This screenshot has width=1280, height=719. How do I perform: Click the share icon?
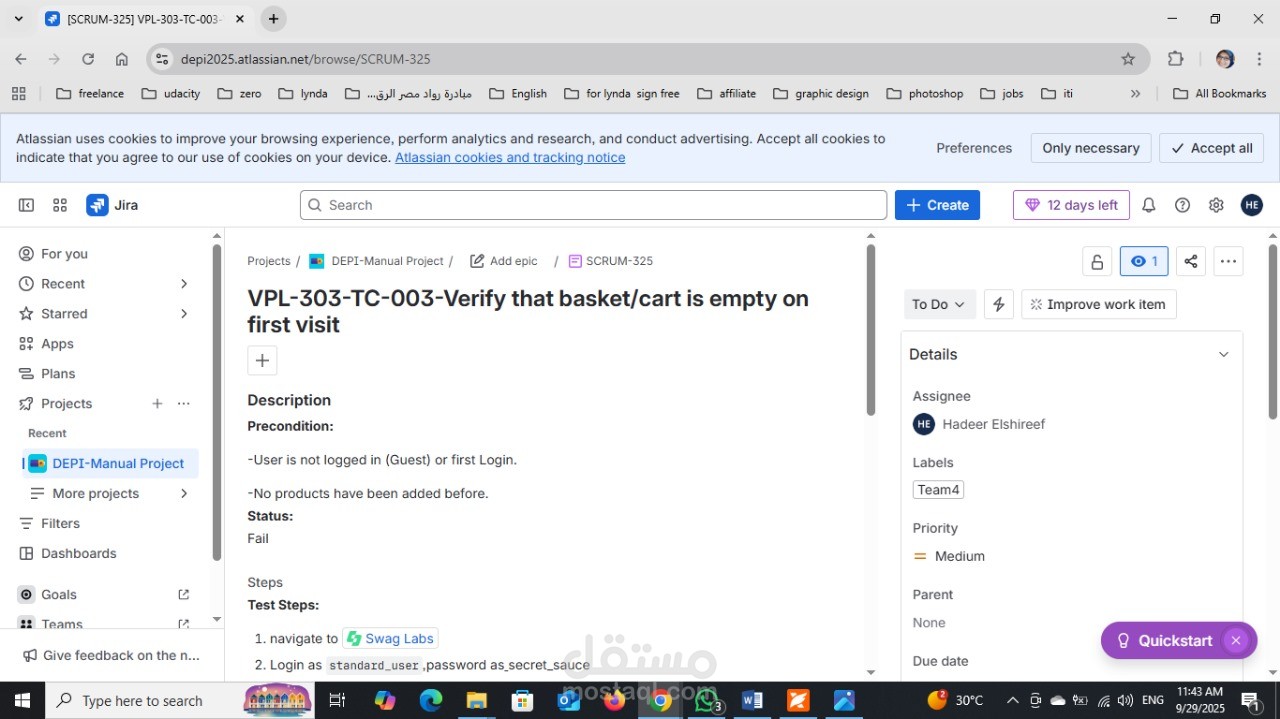[x=1190, y=261]
